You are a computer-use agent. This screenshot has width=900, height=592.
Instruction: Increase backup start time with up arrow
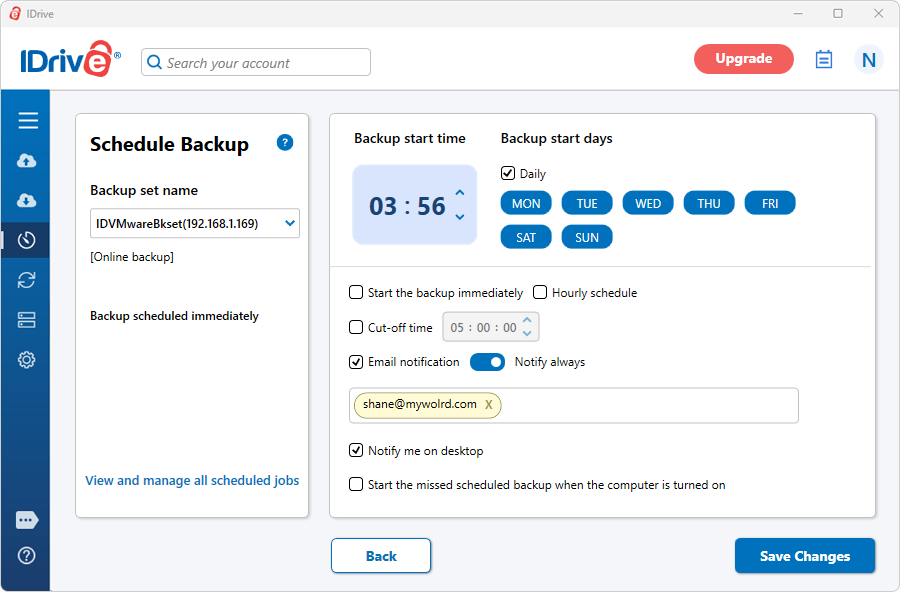pos(460,194)
